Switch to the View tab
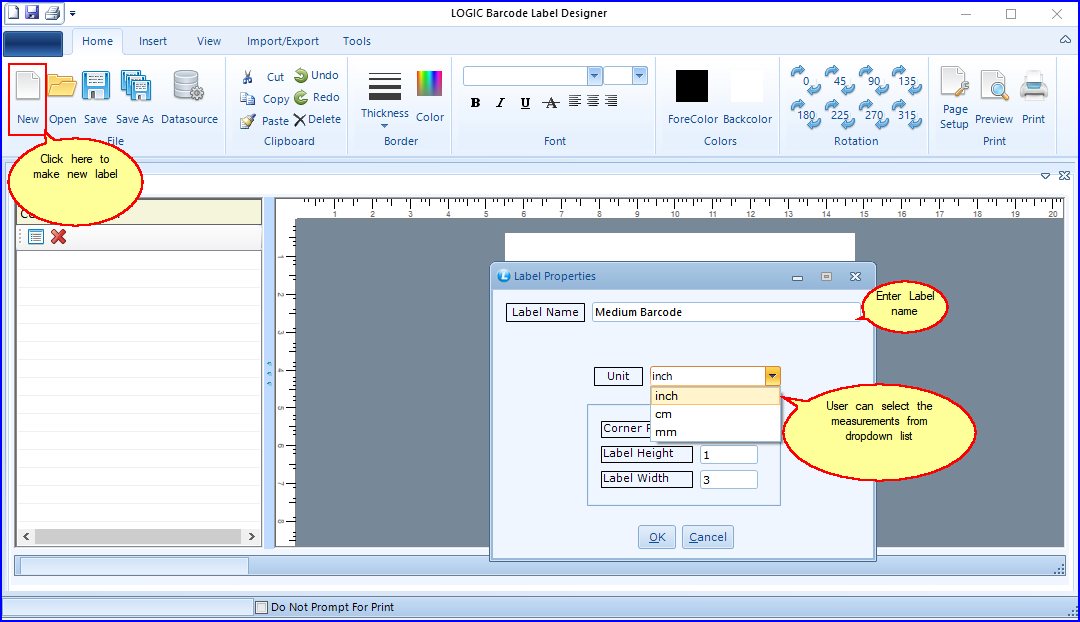1080x622 pixels. 209,41
